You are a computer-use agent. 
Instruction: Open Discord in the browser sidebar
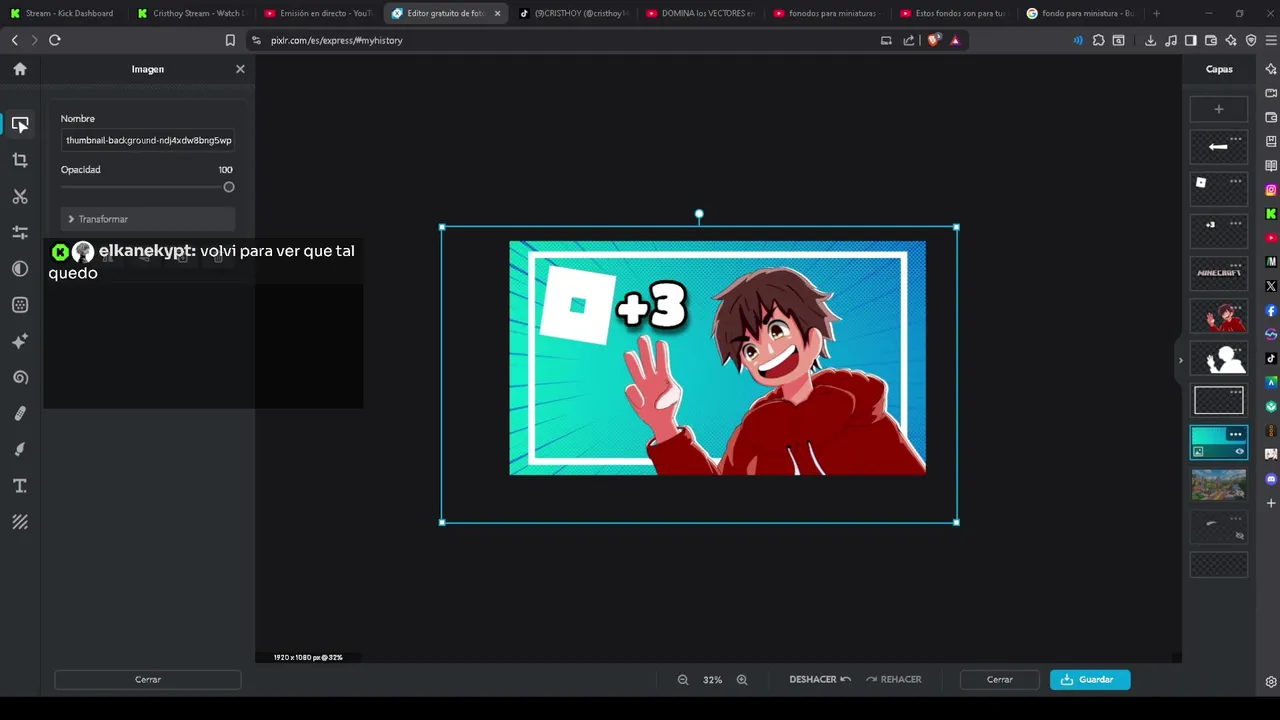1271,479
